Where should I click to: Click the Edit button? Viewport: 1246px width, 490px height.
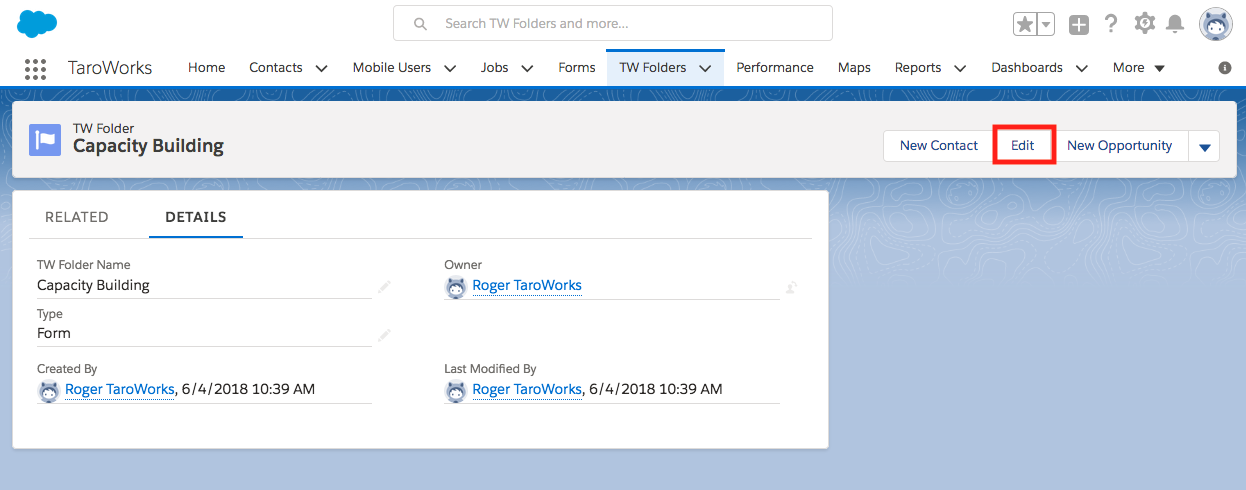tap(1023, 145)
